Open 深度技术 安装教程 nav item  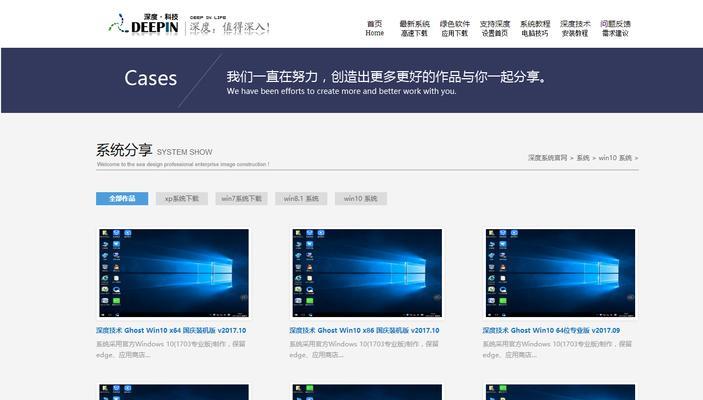click(575, 28)
